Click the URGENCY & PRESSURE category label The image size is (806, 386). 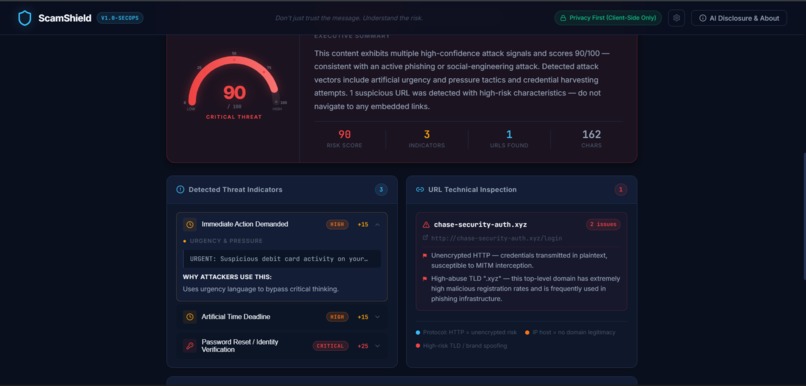tap(226, 241)
